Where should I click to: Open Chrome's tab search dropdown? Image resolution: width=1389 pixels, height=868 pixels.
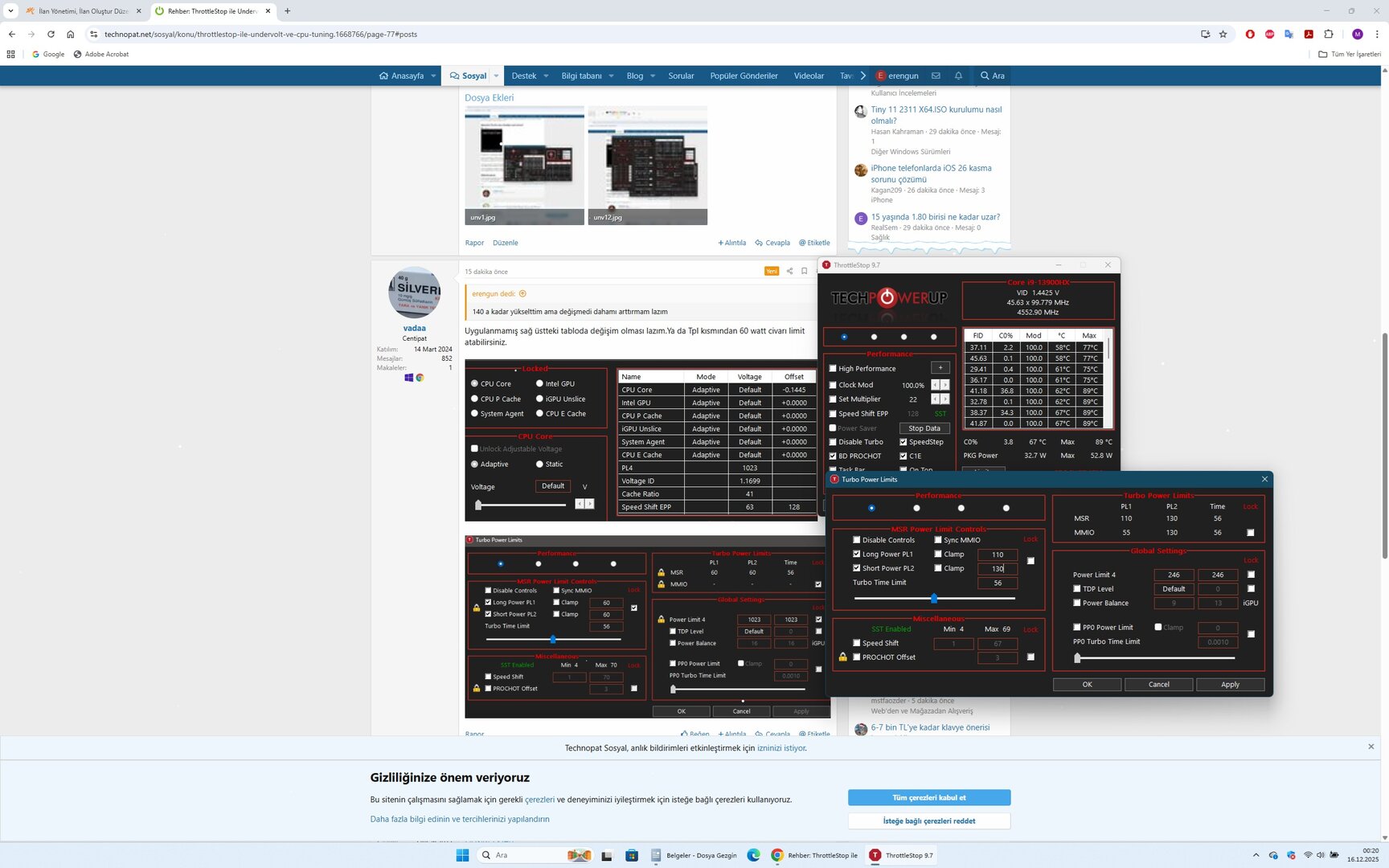click(x=10, y=11)
